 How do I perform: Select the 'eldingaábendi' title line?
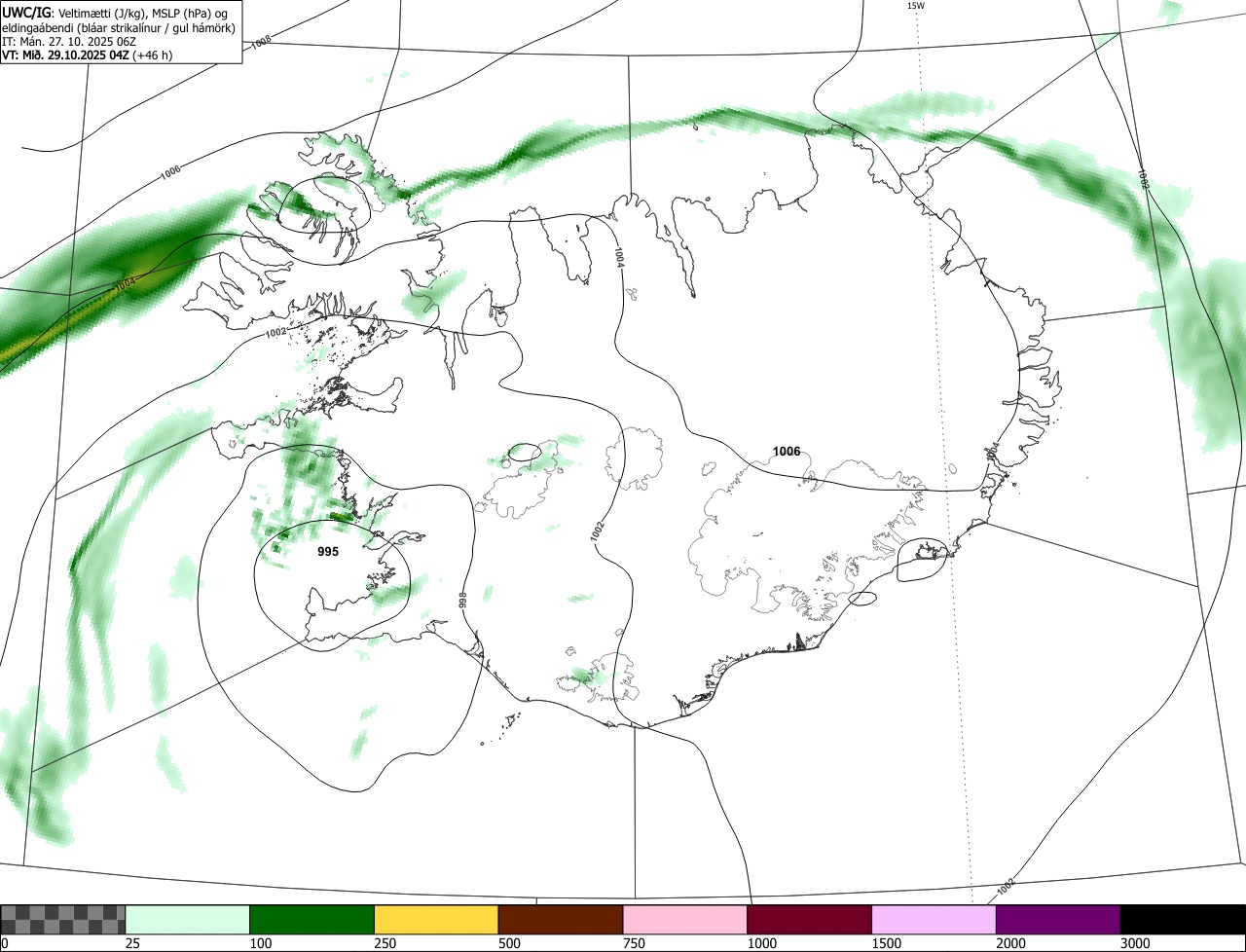118,27
